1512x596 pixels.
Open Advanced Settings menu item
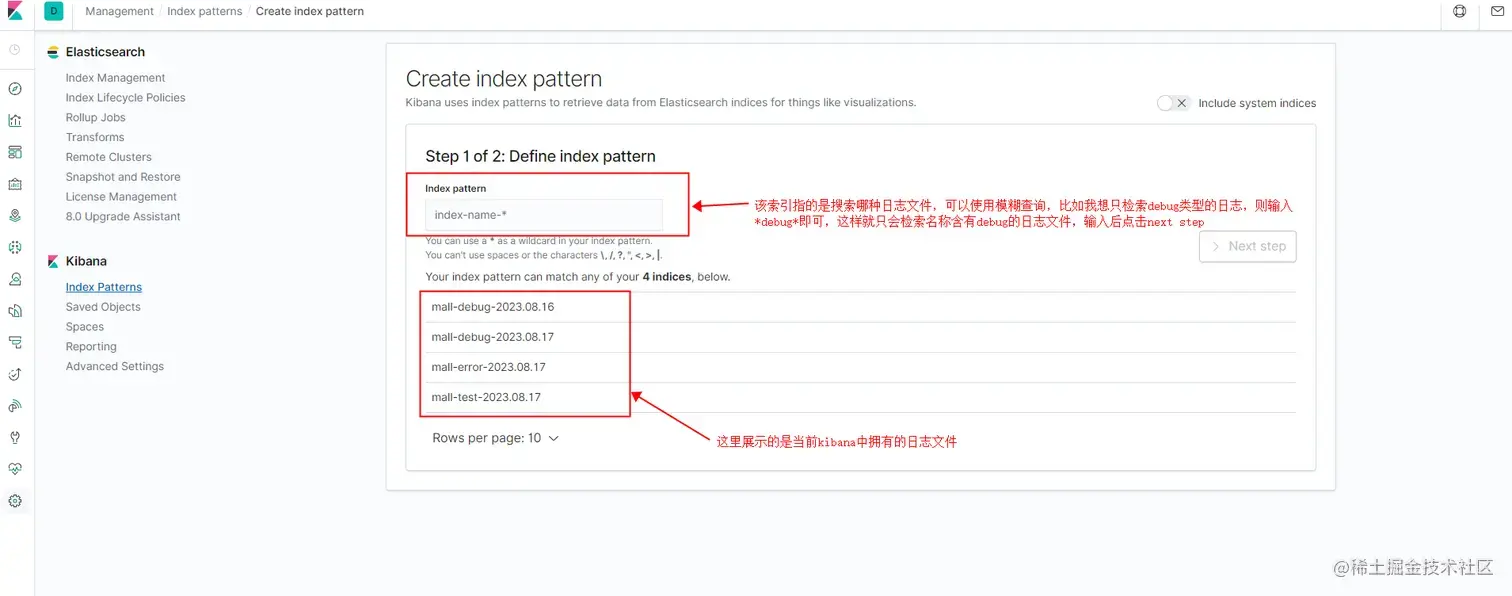[x=115, y=367]
